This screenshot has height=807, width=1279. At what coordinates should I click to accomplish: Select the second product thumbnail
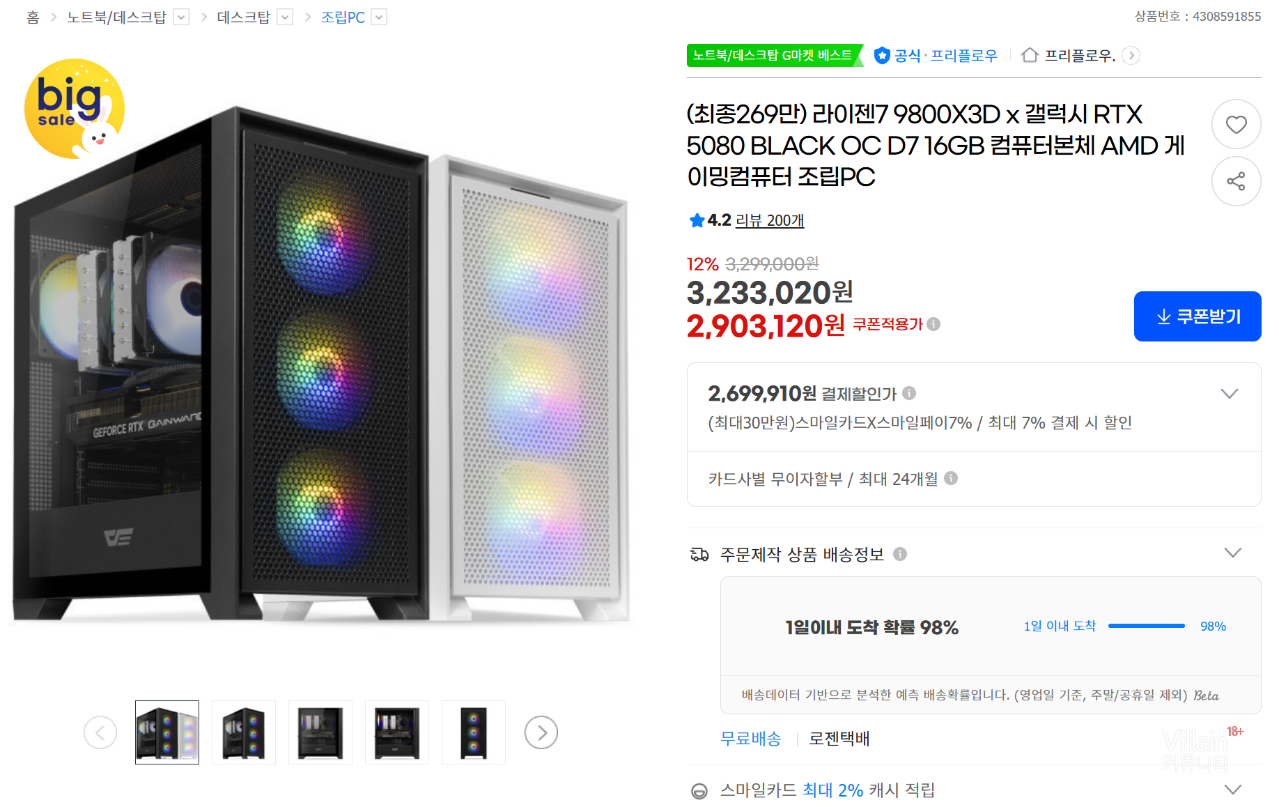pos(244,733)
